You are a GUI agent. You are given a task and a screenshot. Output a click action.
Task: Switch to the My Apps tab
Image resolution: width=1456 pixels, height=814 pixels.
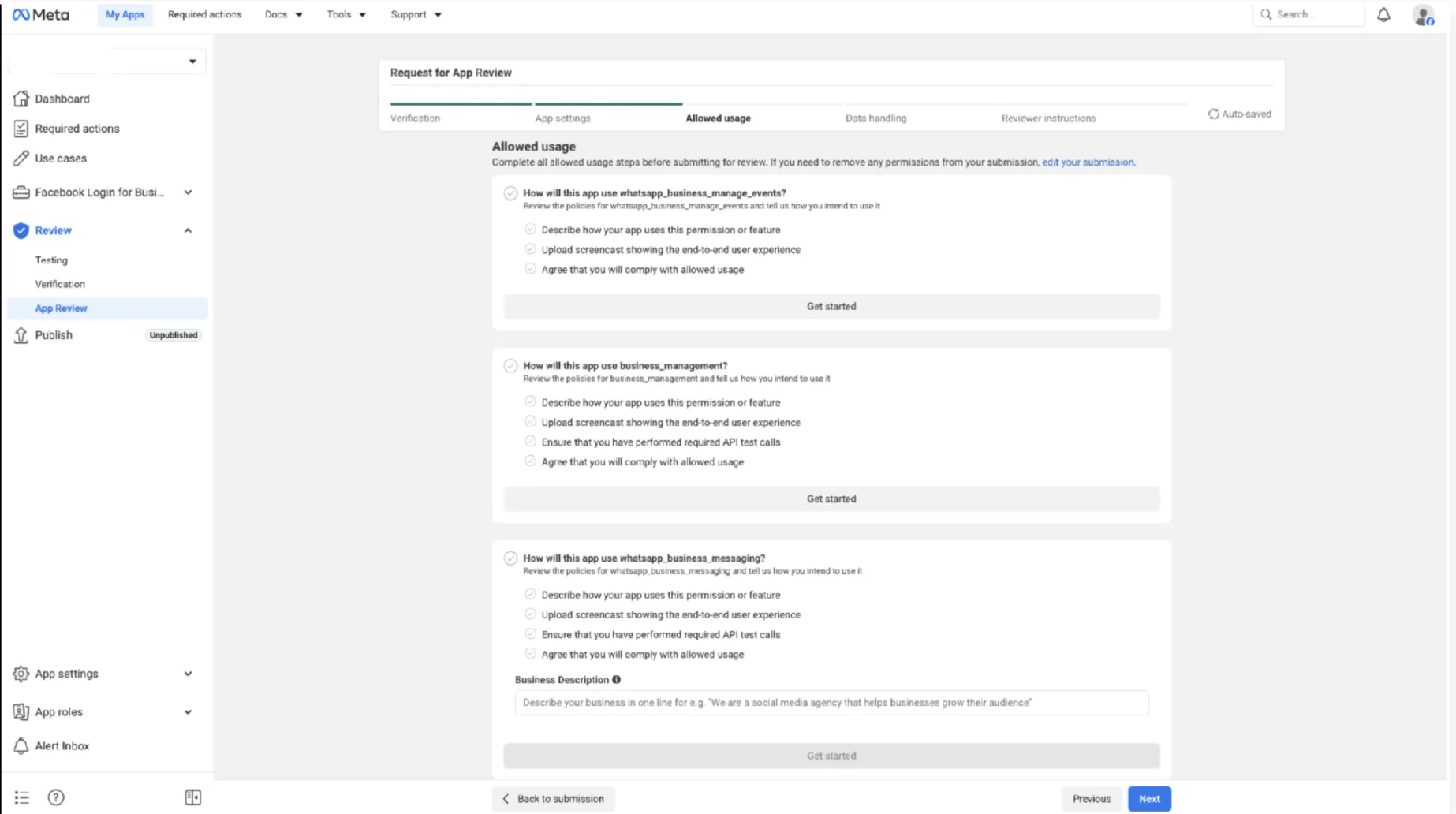(x=125, y=14)
